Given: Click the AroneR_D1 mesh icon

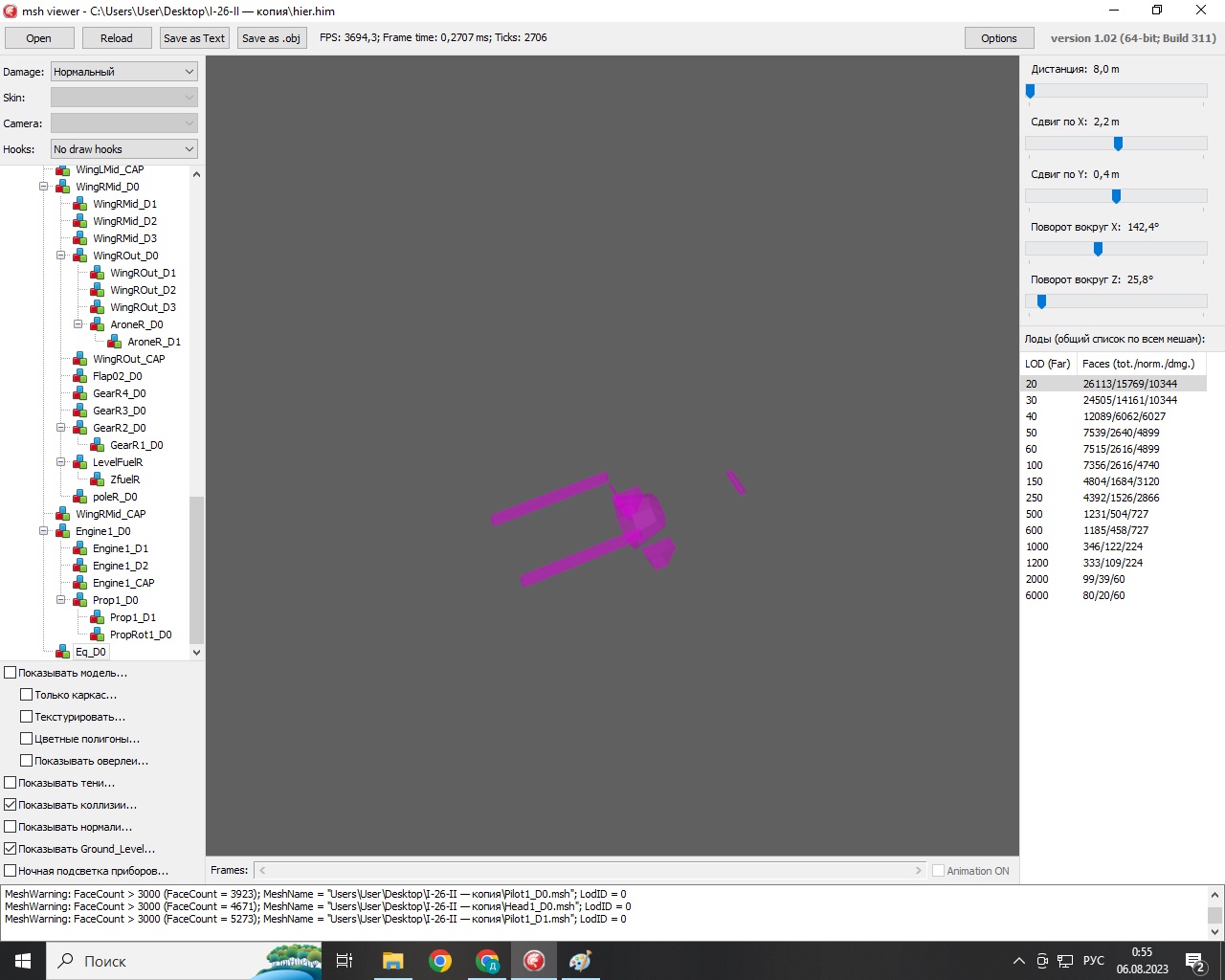Looking at the screenshot, I should [115, 342].
